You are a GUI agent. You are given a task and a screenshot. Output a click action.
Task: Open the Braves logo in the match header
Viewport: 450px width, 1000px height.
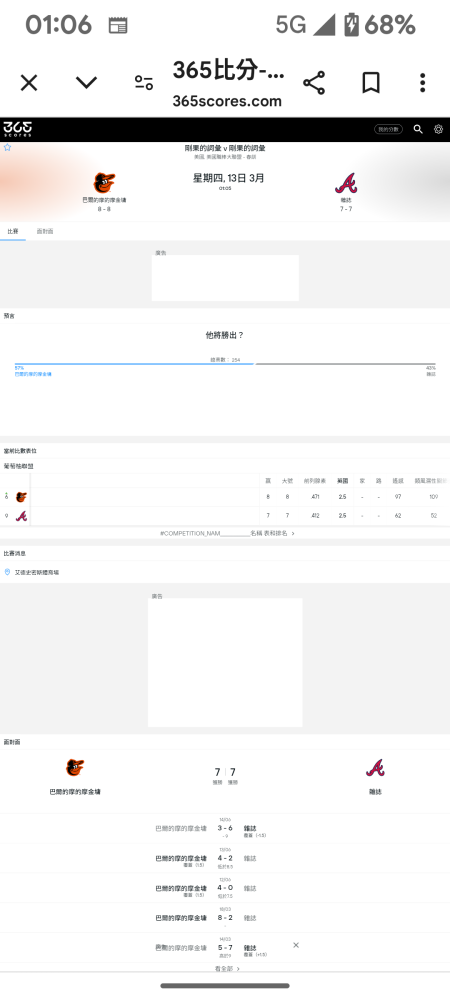point(346,183)
